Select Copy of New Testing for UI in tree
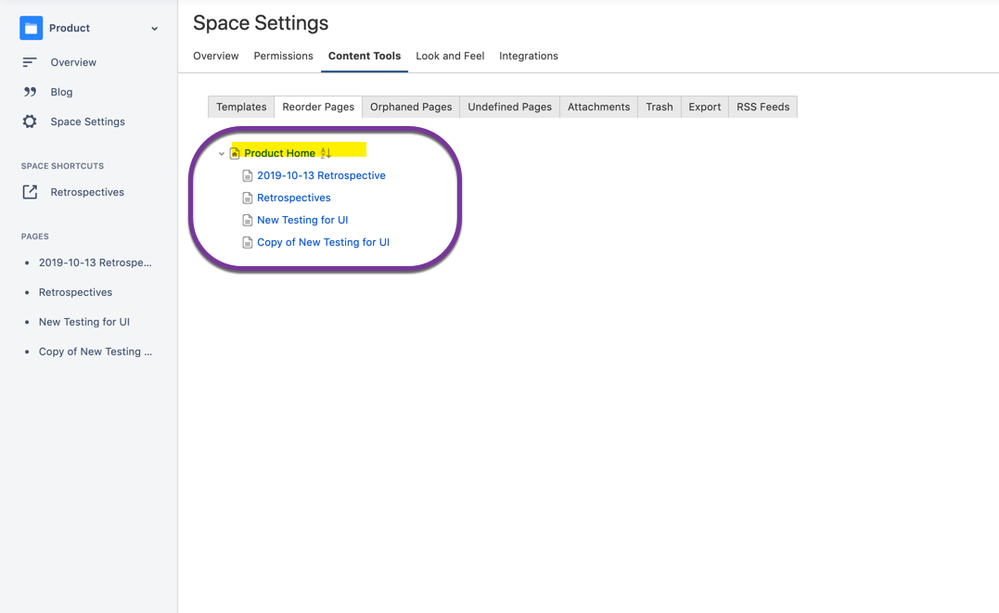999x613 pixels. 323,242
